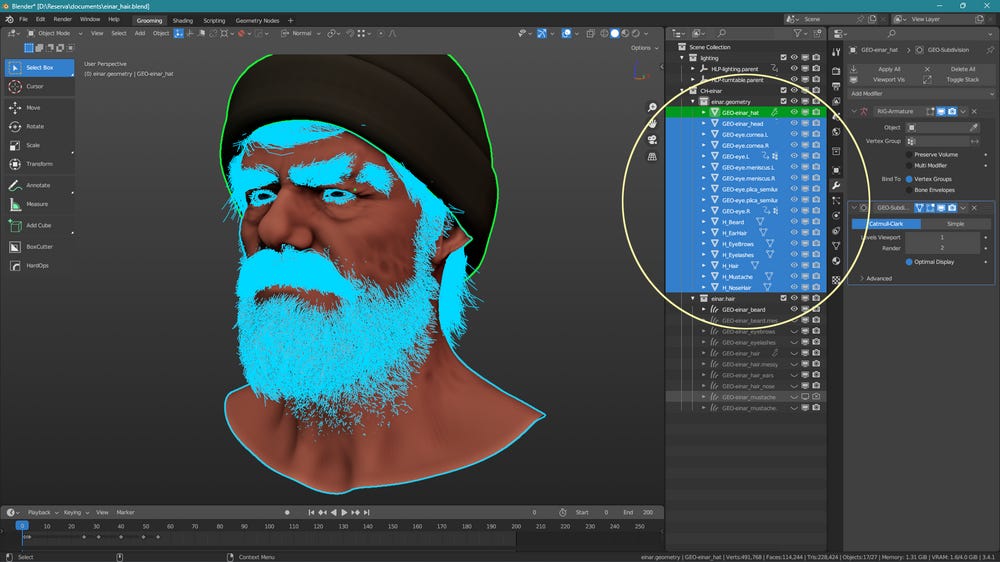Viewport: 1000px width, 562px height.
Task: Open the Add Modifier dropdown
Action: point(921,93)
